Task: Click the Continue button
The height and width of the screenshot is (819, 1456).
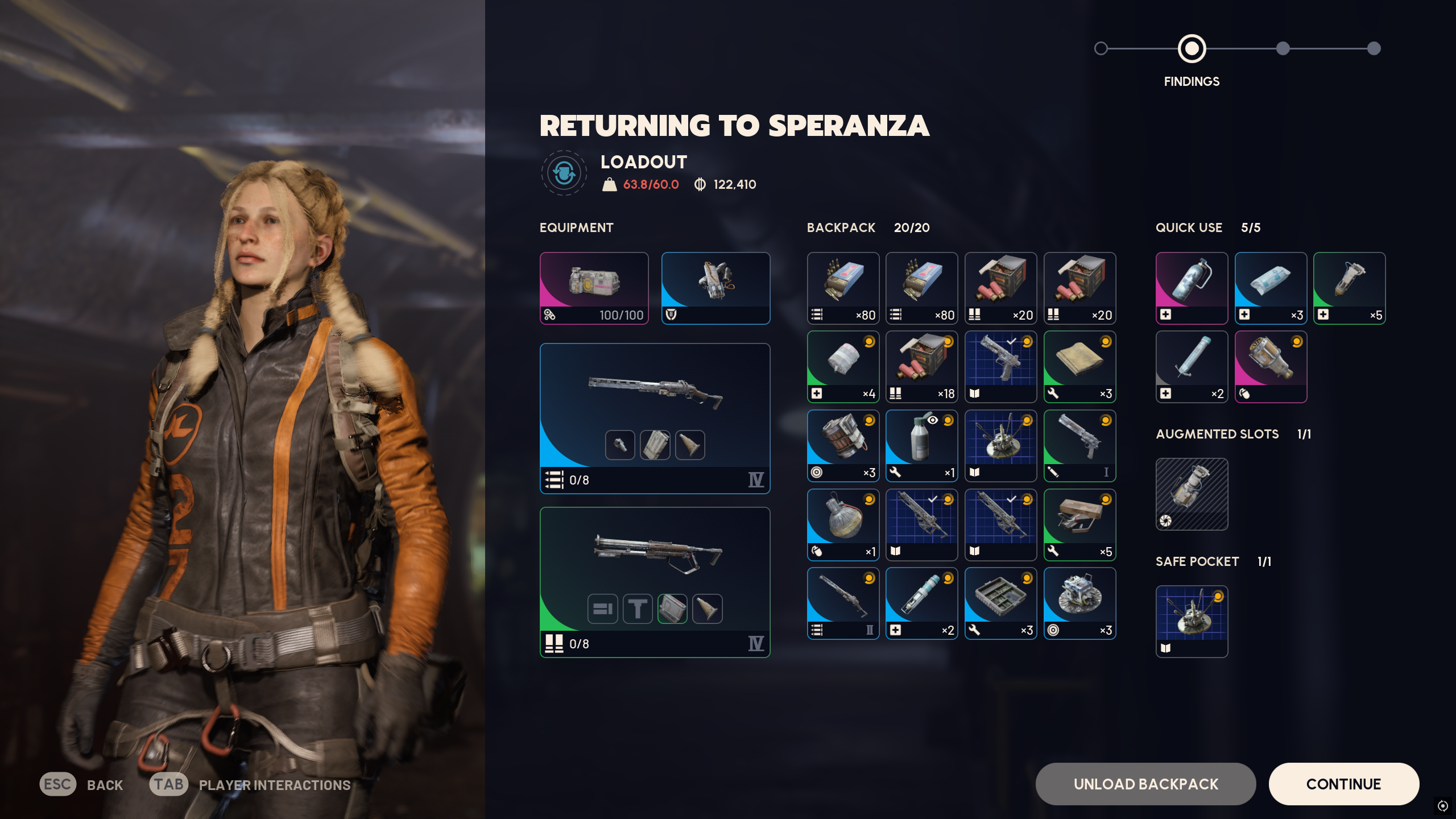Action: (x=1343, y=784)
